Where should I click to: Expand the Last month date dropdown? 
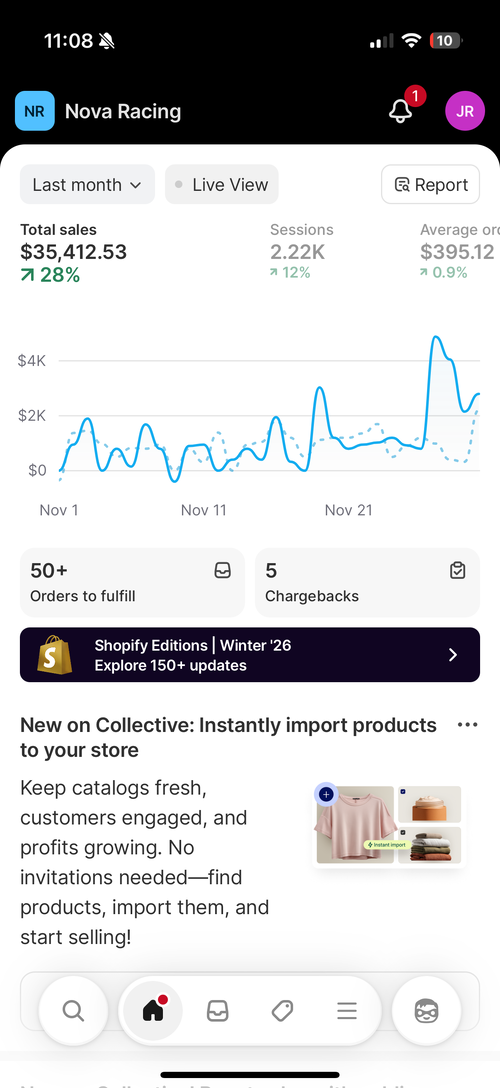(x=87, y=185)
